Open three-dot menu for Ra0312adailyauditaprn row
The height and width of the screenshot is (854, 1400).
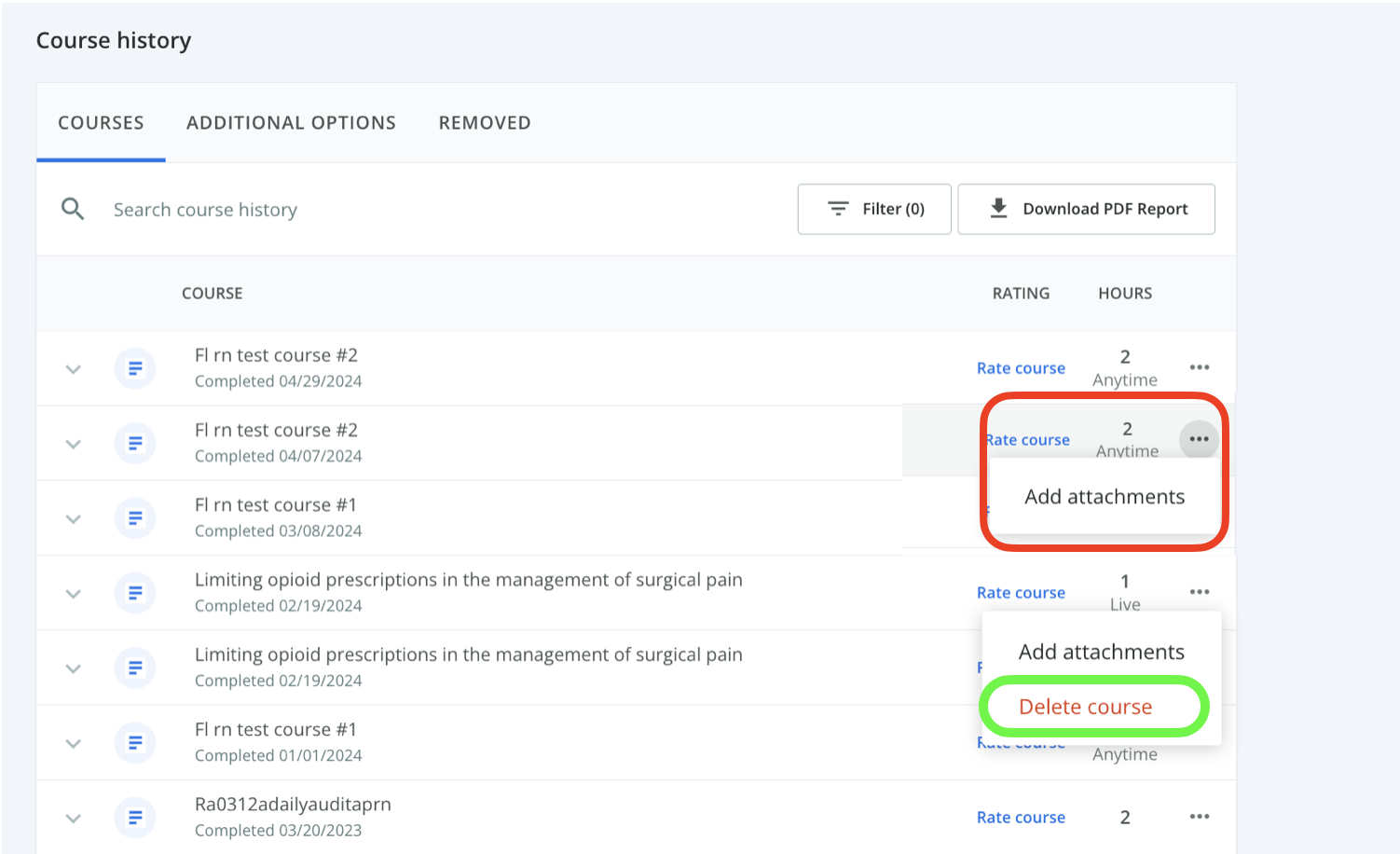click(x=1199, y=817)
